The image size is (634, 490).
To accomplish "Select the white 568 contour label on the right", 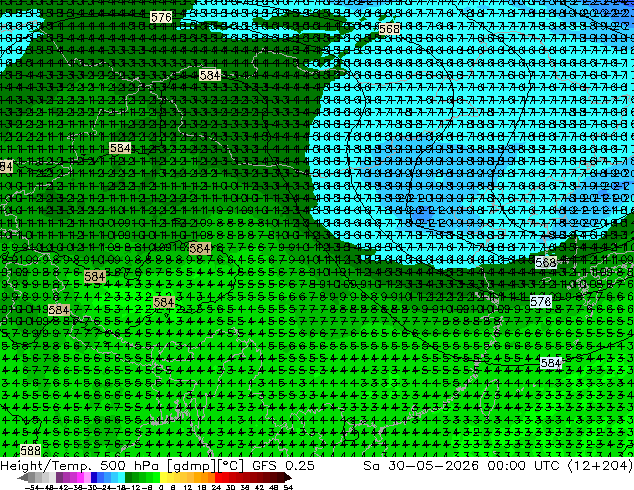I will click(x=545, y=262).
